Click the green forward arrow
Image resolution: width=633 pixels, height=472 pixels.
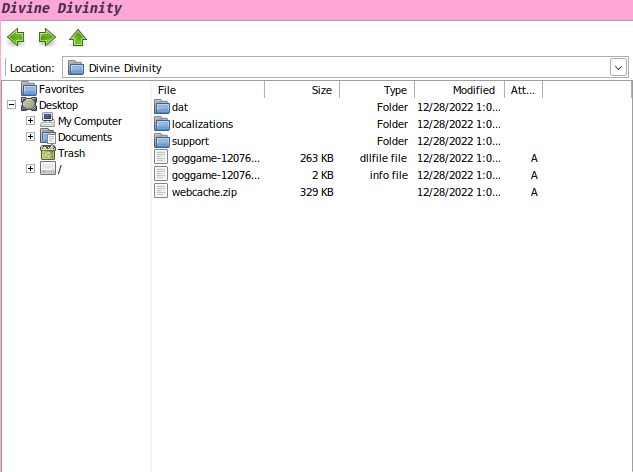coord(47,37)
